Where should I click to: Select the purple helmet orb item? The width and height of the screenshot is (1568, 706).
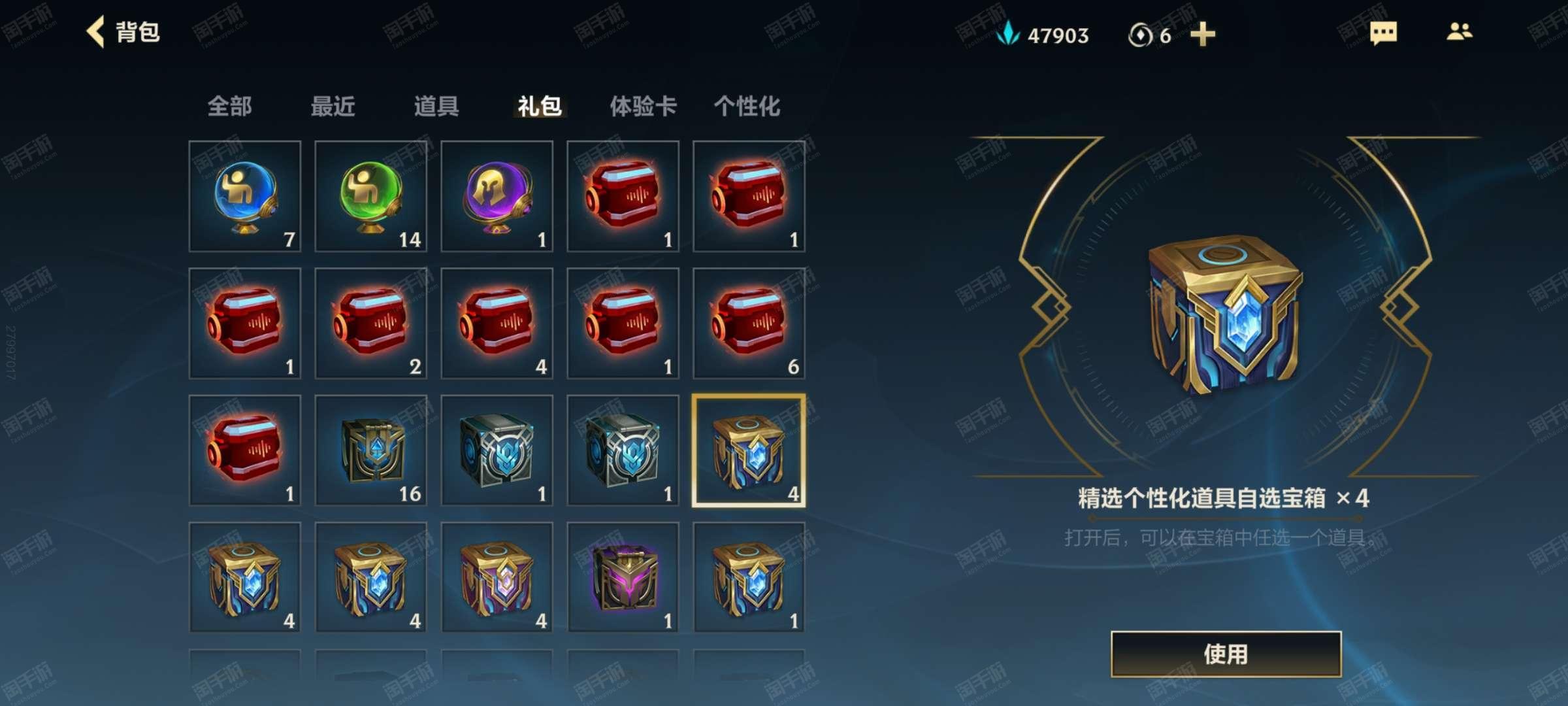coord(497,196)
